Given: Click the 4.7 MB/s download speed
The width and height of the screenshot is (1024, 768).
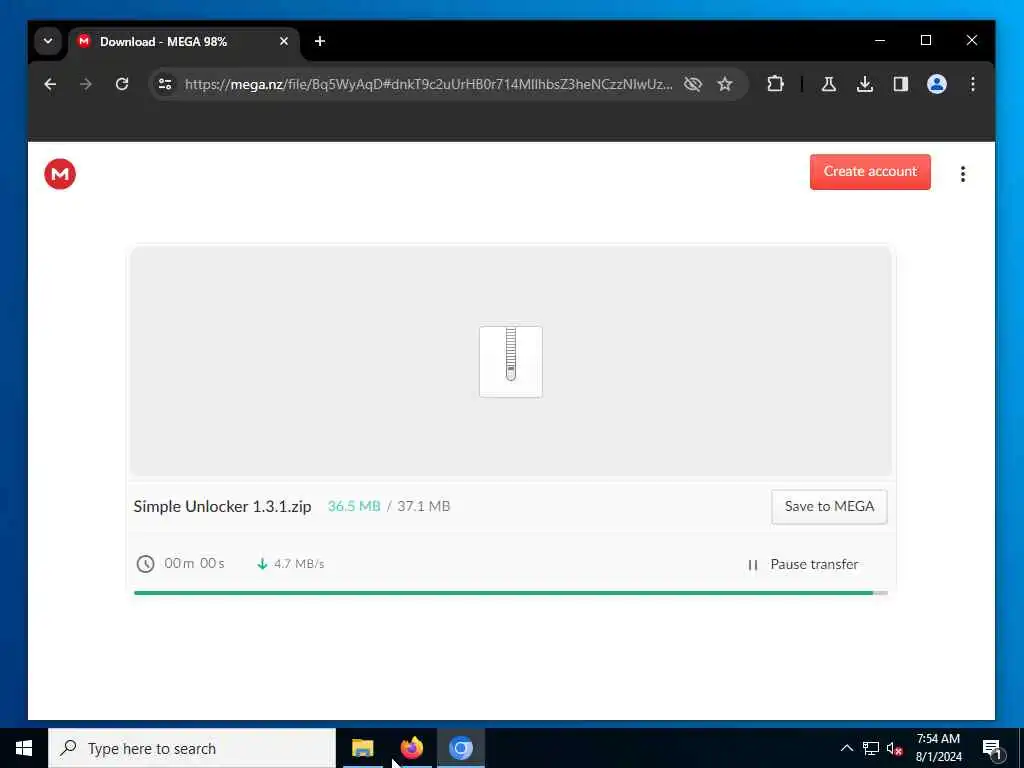Looking at the screenshot, I should [x=299, y=564].
